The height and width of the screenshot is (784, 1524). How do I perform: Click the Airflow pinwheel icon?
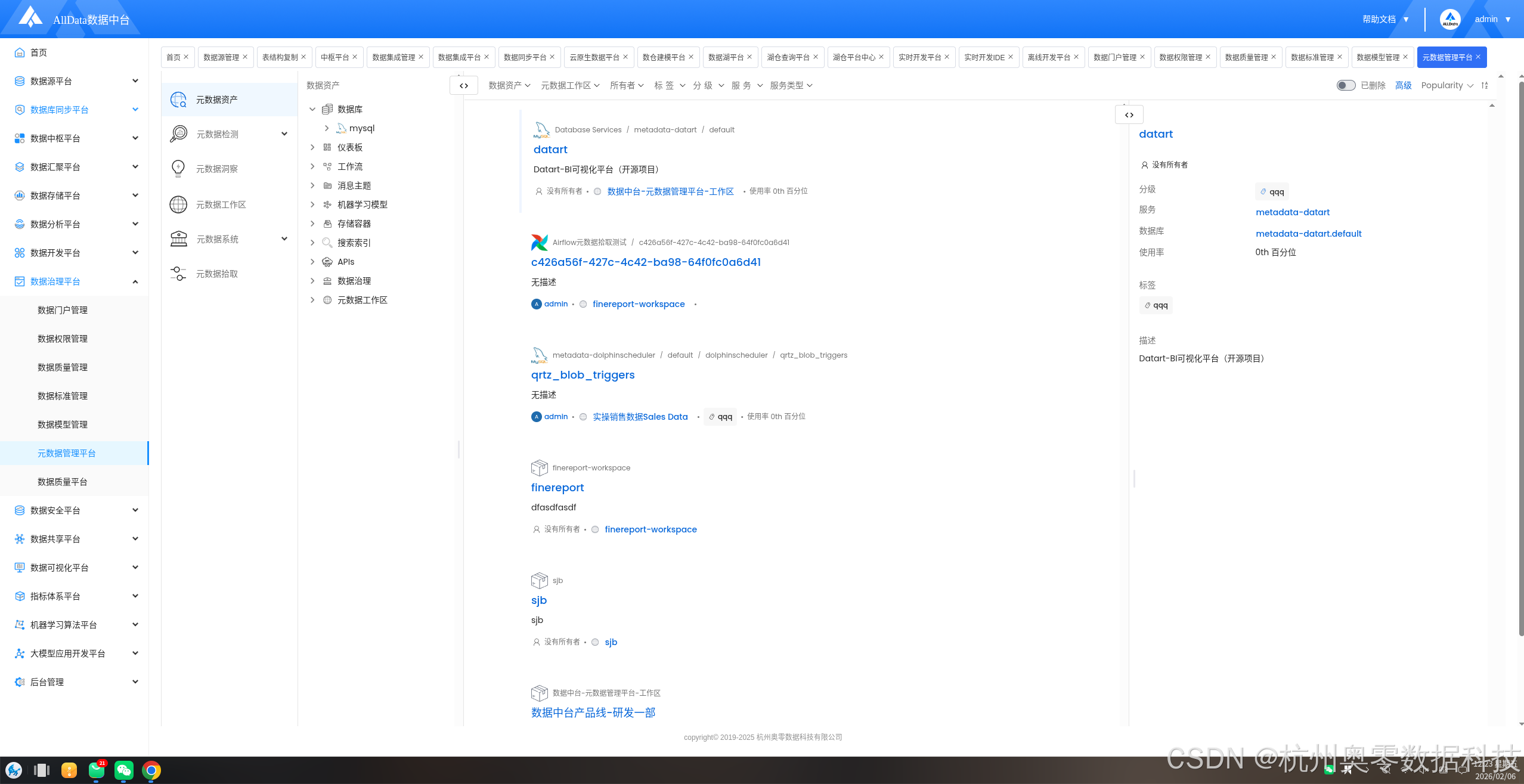540,243
